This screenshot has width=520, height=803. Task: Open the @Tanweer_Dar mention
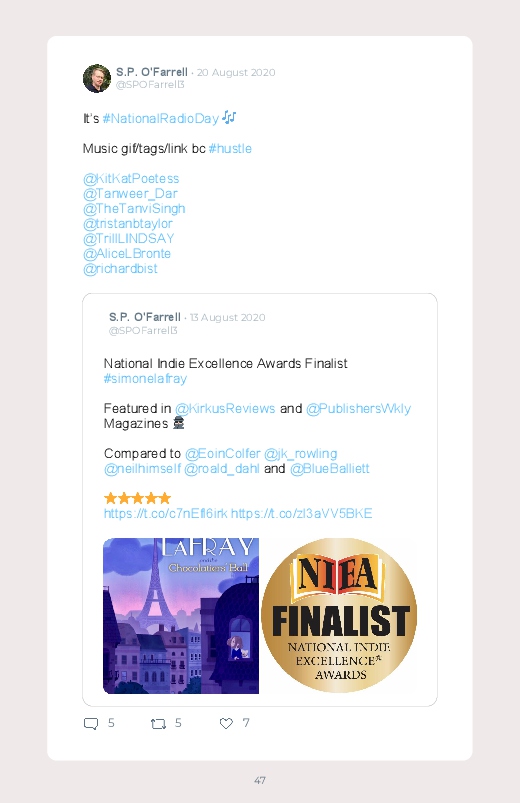tap(130, 194)
